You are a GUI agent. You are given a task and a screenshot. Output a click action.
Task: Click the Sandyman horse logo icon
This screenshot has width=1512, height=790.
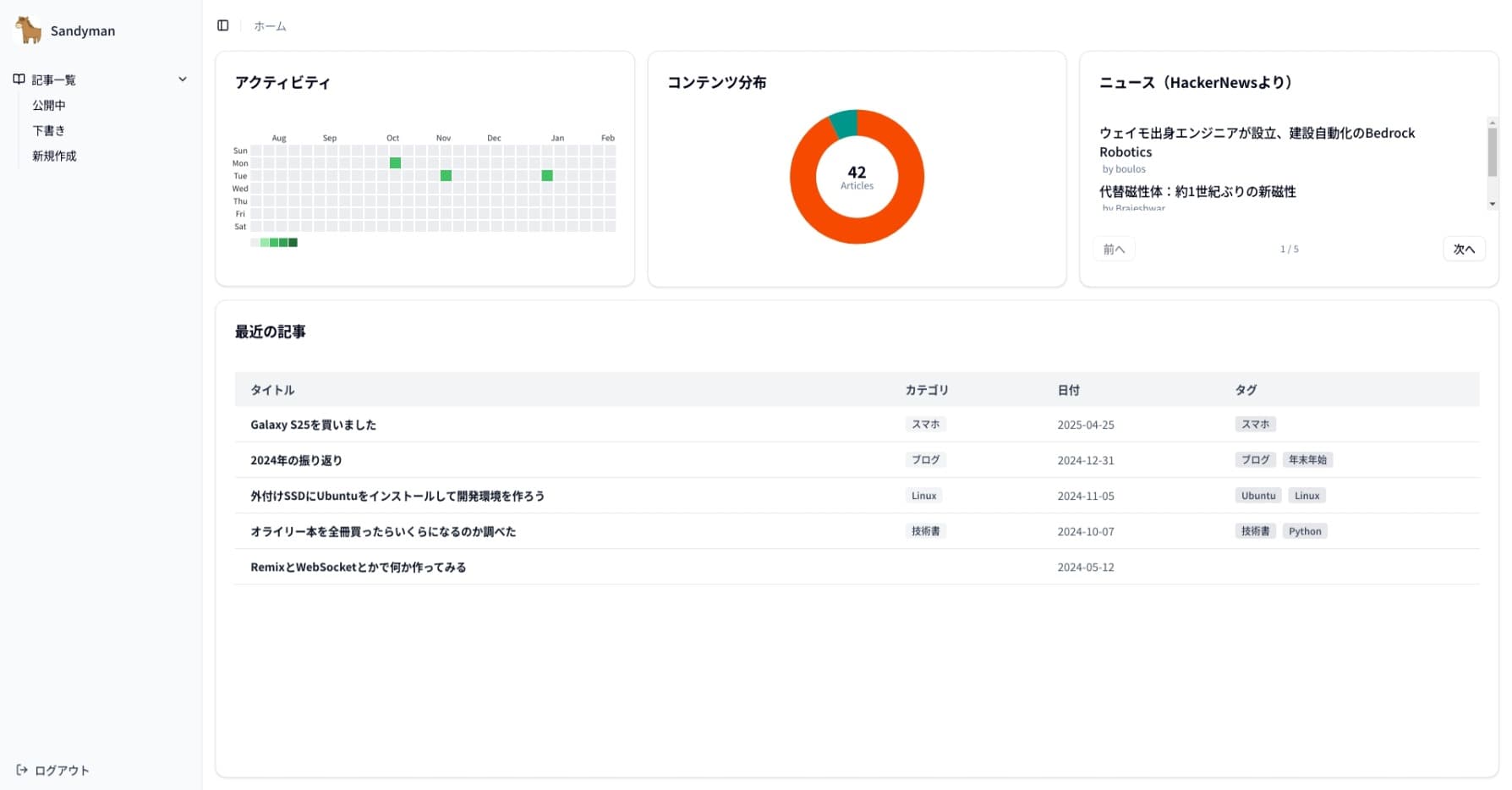(x=29, y=30)
